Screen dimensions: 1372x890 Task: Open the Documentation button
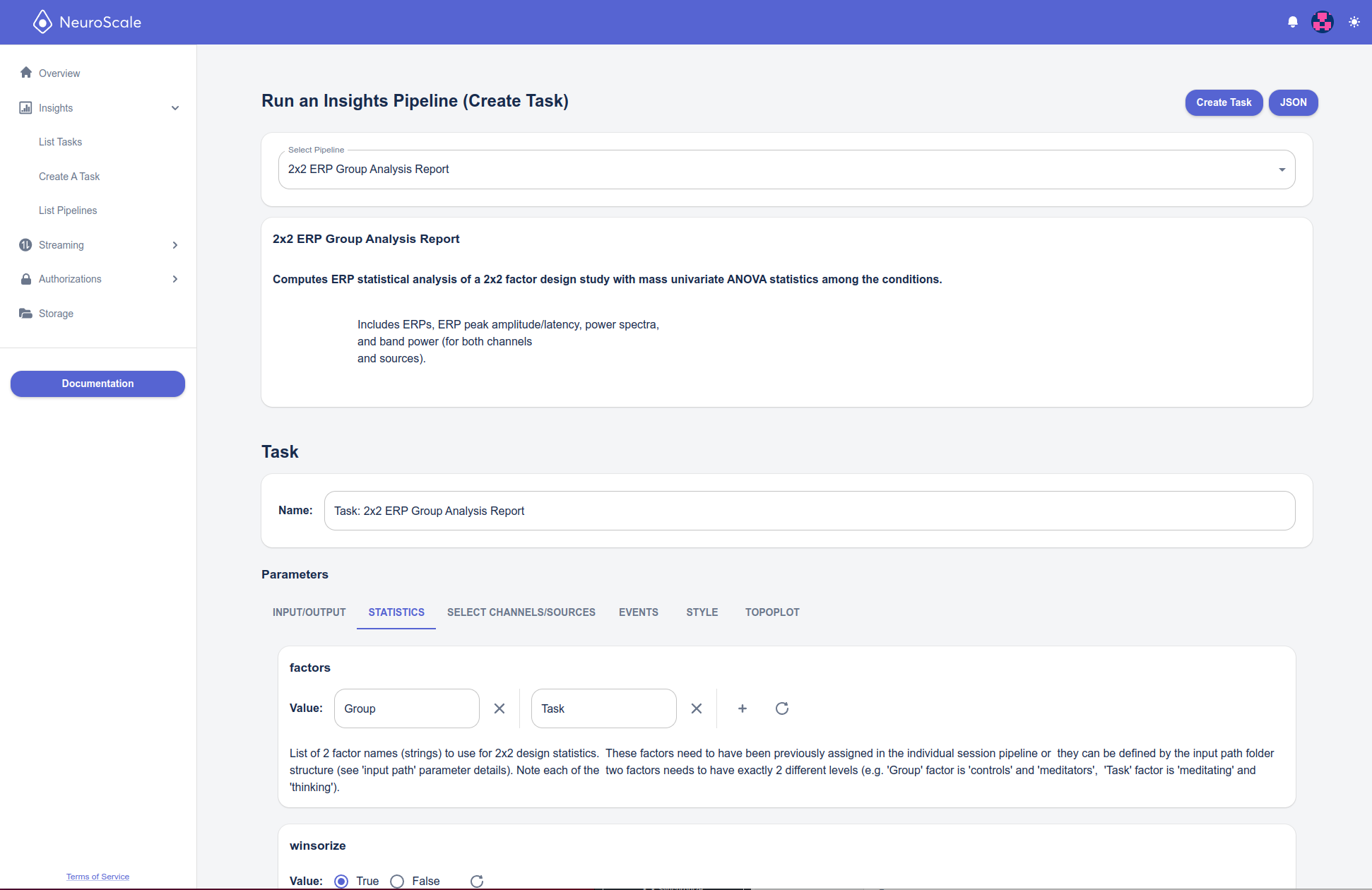point(97,384)
